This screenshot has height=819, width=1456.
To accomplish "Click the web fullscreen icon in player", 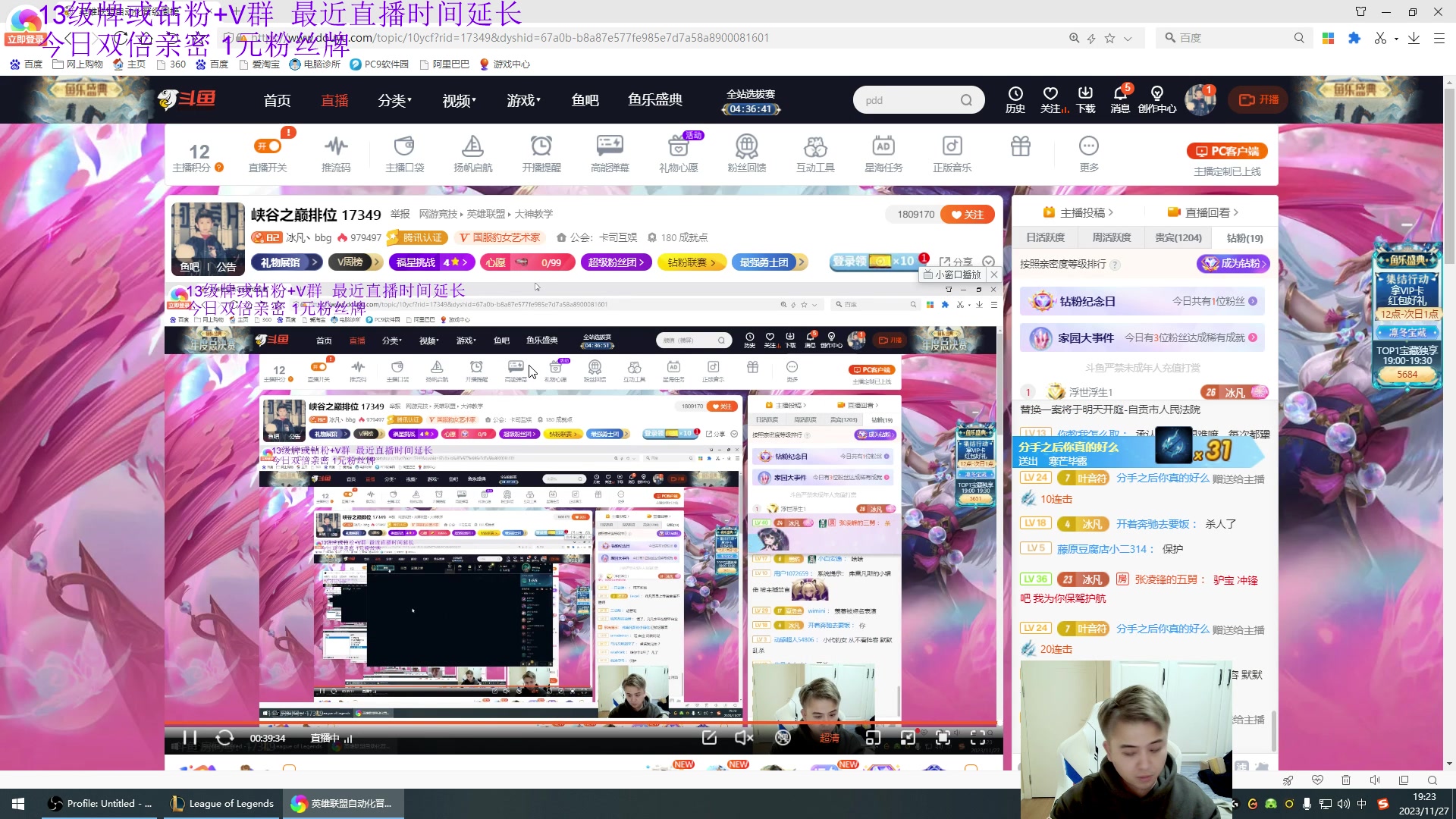I will pyautogui.click(x=943, y=738).
